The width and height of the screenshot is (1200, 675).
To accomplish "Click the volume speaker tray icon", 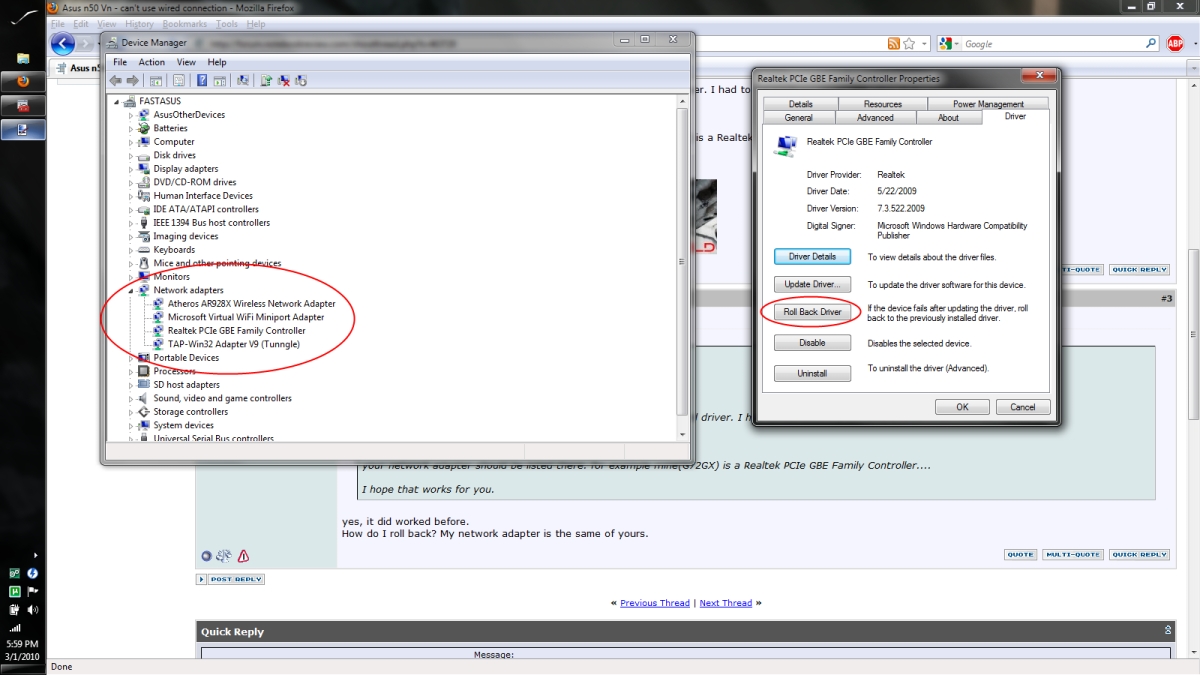I will click(32, 609).
